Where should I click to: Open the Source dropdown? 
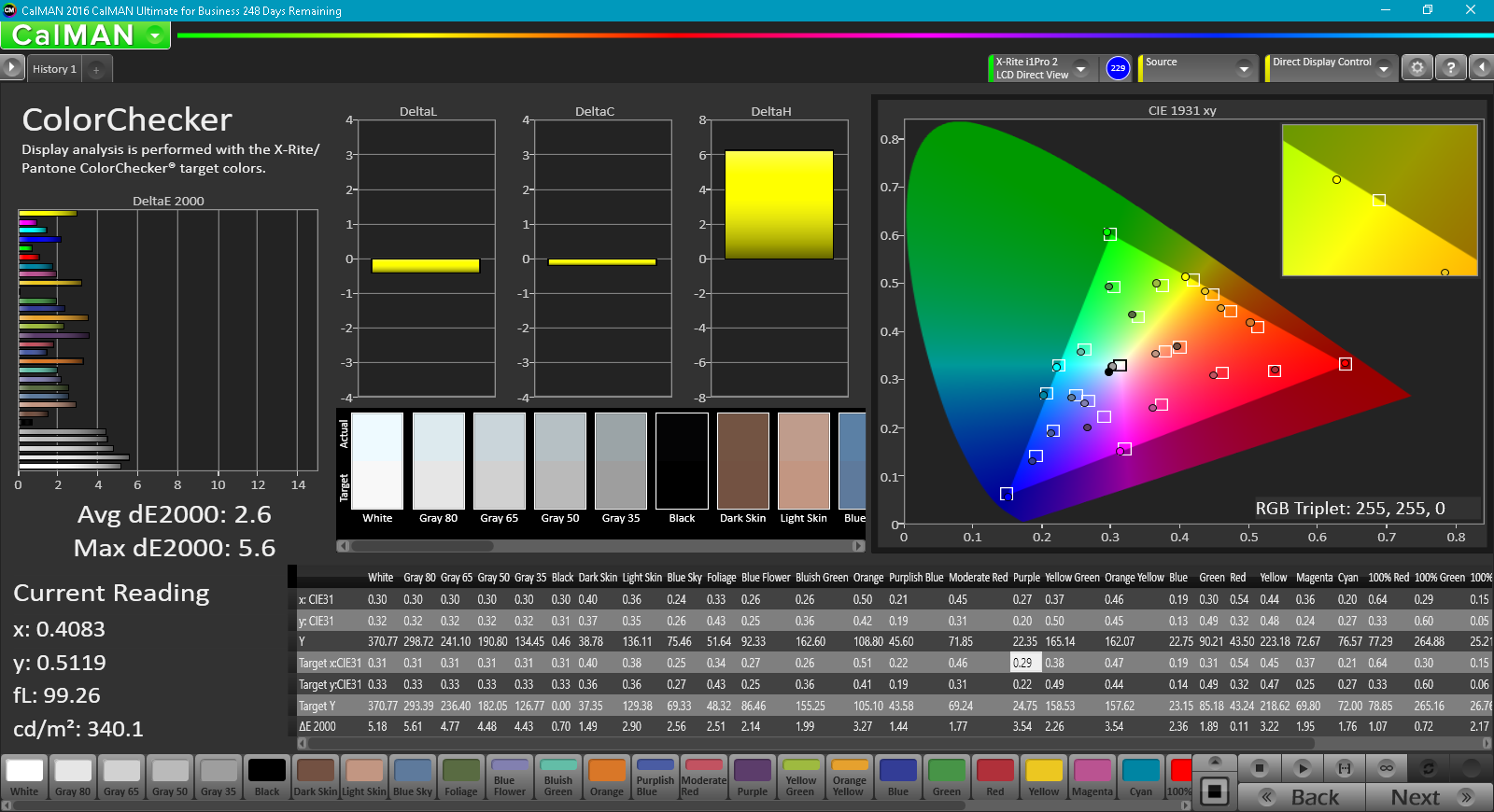click(x=1243, y=68)
